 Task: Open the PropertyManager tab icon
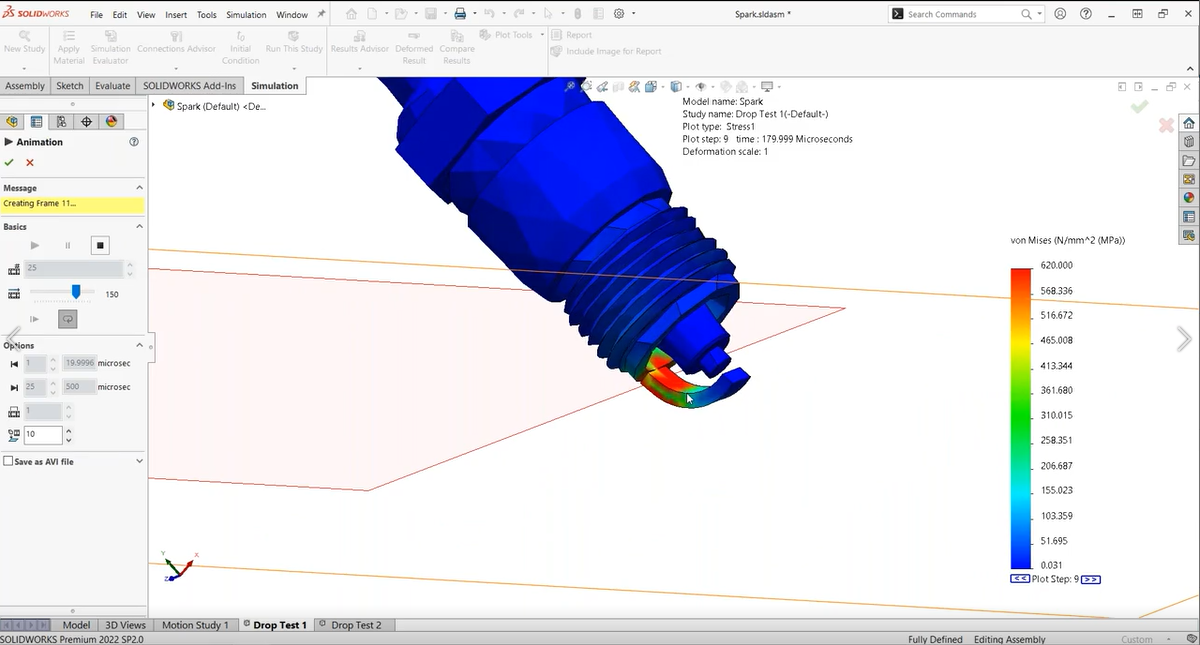pos(37,121)
